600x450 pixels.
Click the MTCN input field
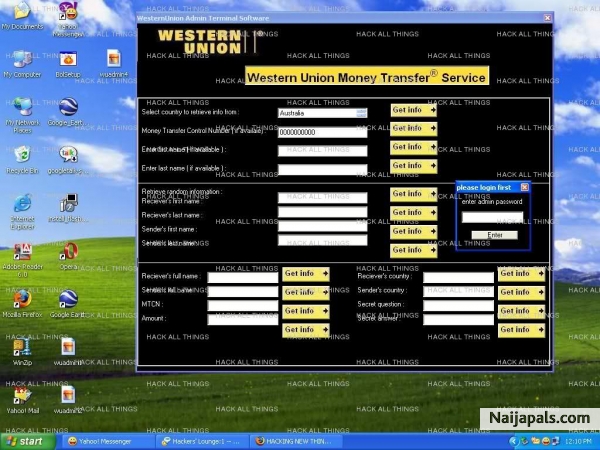pyautogui.click(x=243, y=305)
